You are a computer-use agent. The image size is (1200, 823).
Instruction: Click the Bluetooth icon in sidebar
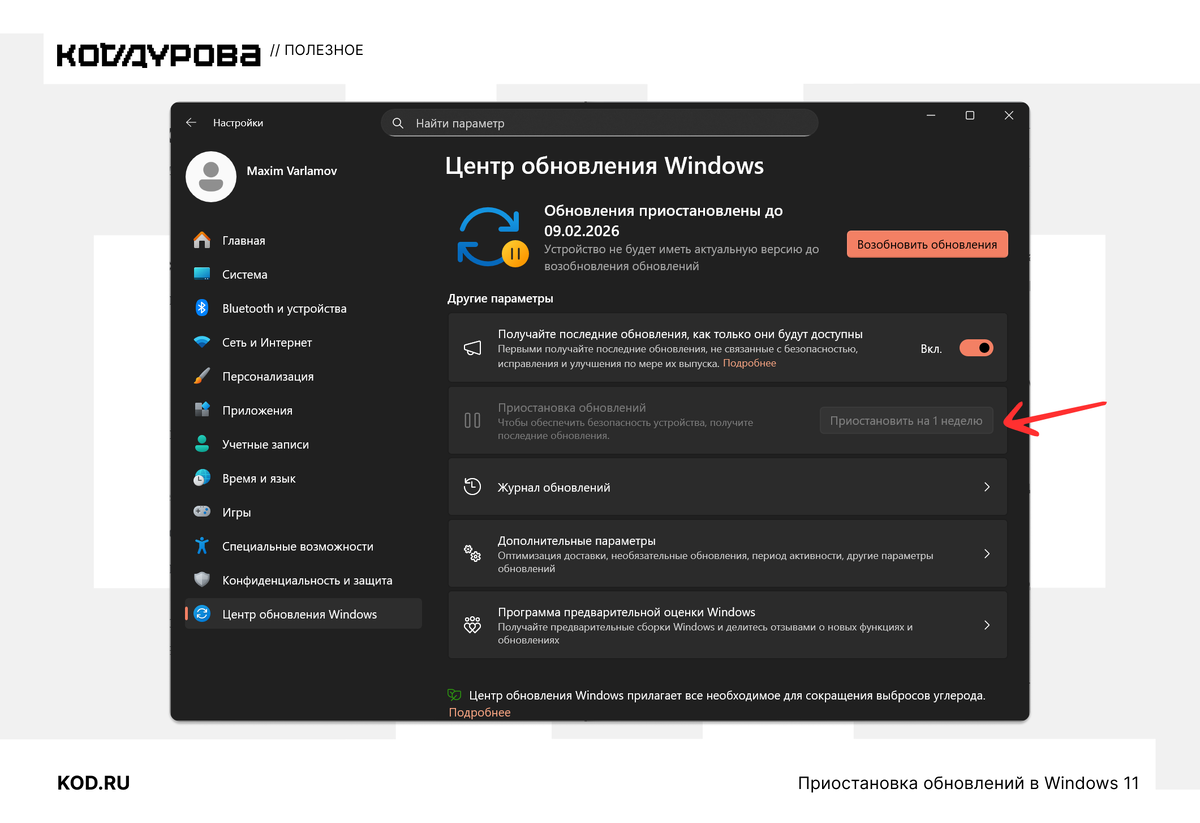pos(202,309)
